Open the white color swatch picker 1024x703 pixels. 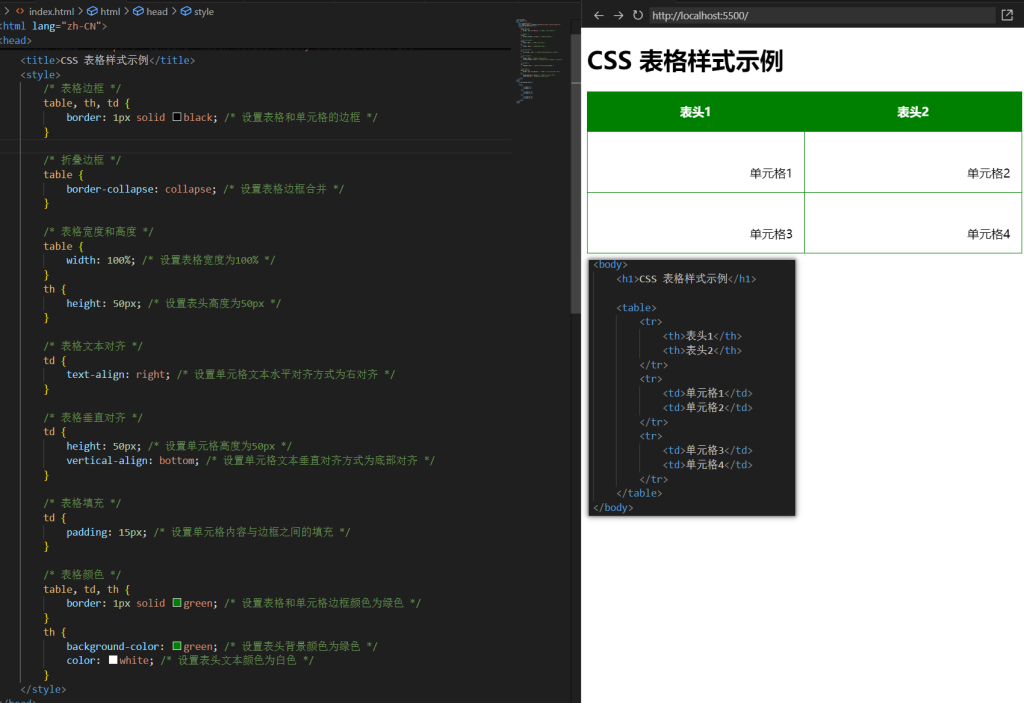[113, 661]
